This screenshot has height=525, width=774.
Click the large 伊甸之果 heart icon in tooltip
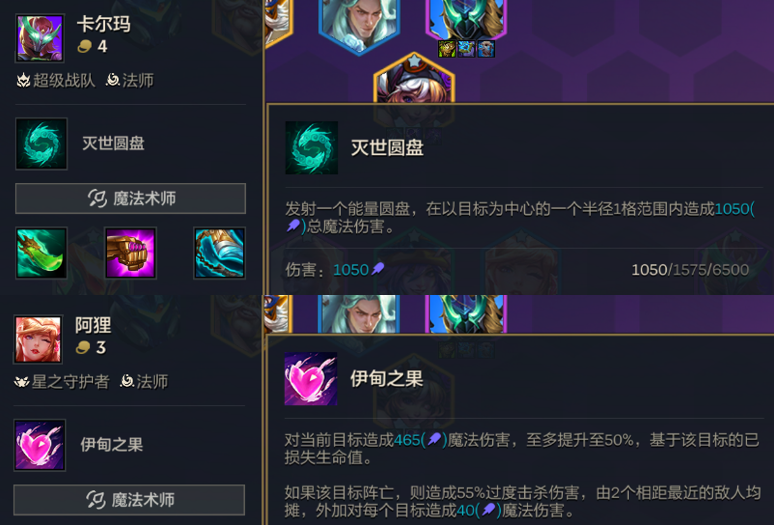311,378
